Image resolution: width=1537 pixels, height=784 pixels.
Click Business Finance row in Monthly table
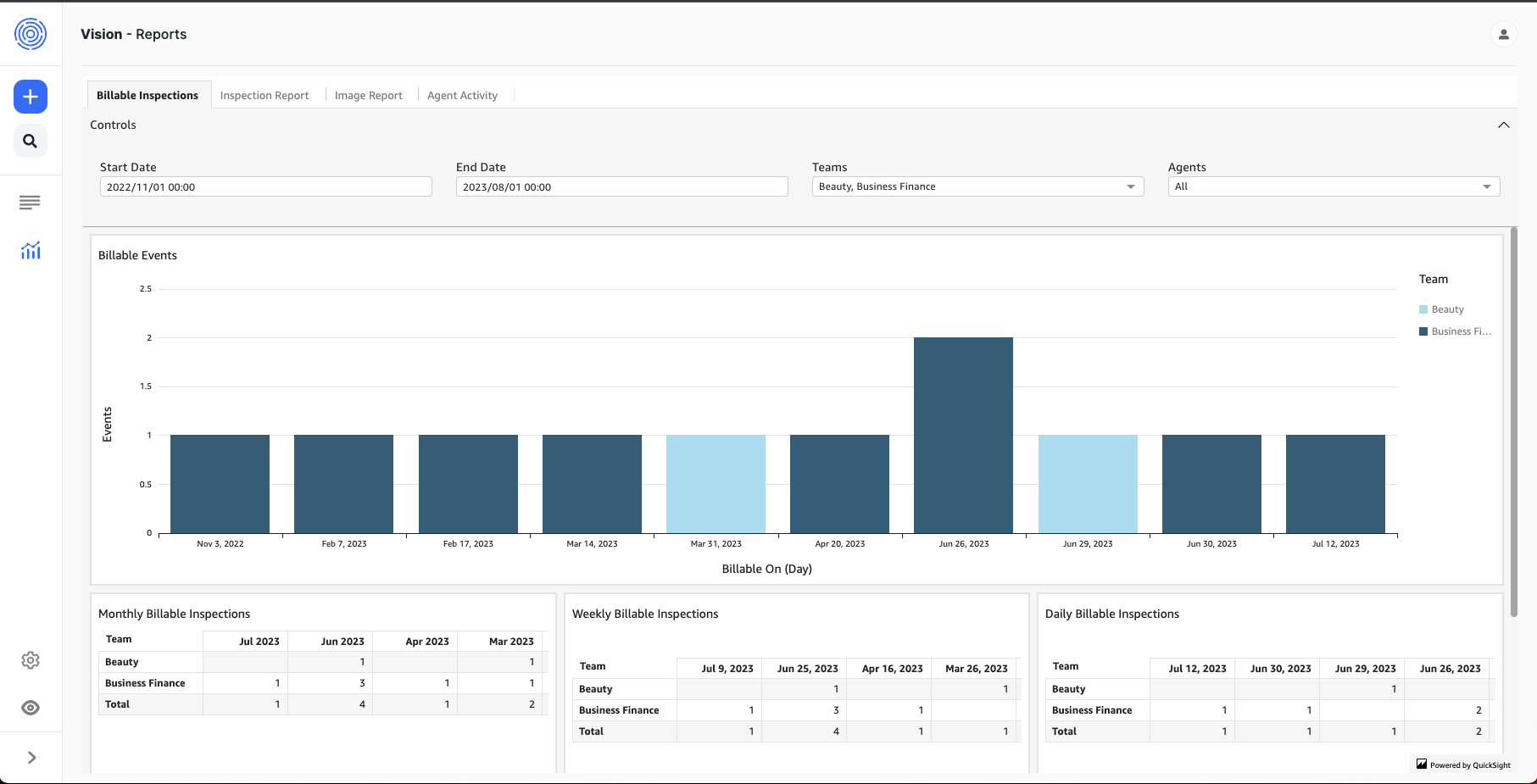(x=322, y=683)
